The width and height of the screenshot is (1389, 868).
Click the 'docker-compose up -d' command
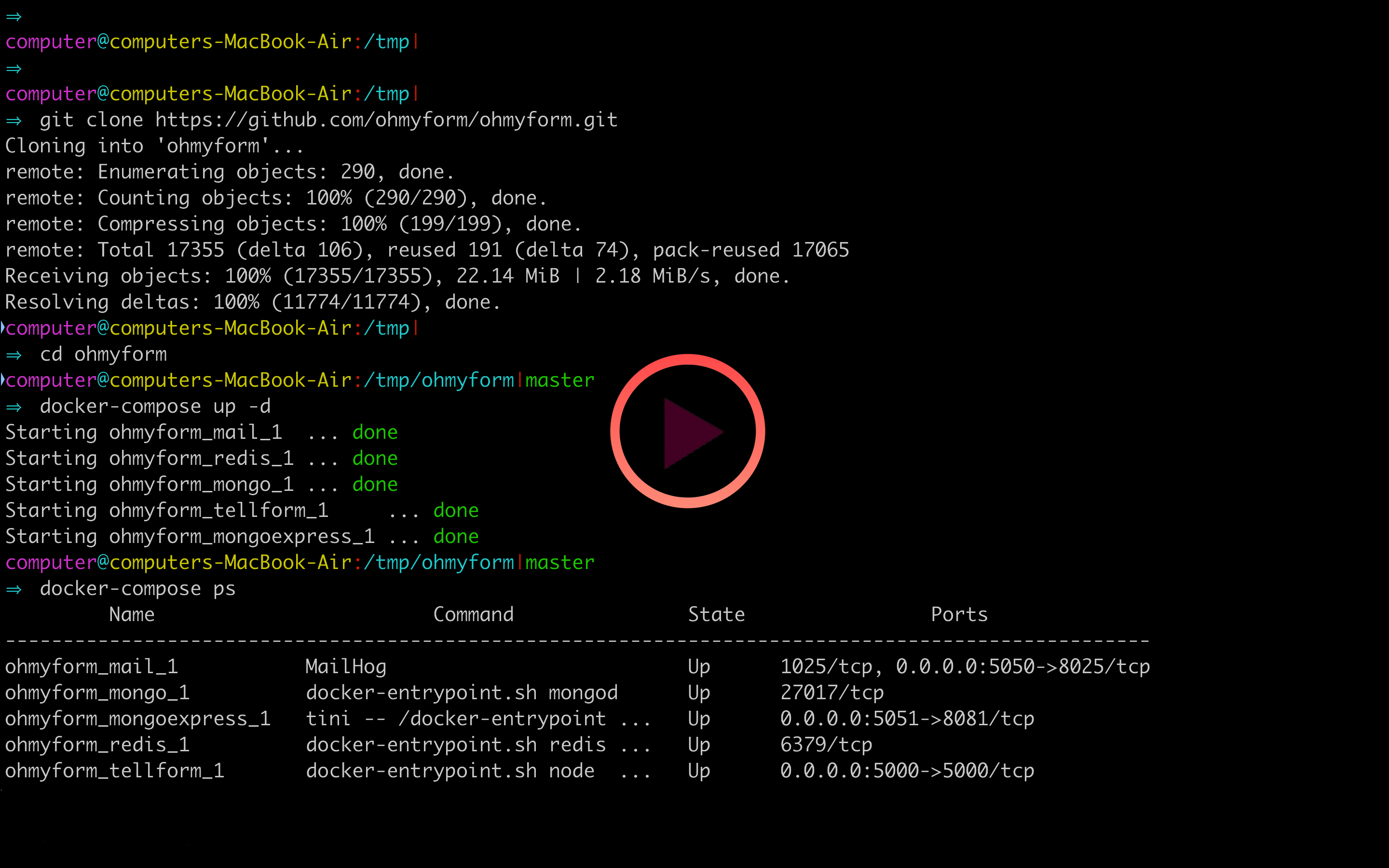pyautogui.click(x=155, y=407)
